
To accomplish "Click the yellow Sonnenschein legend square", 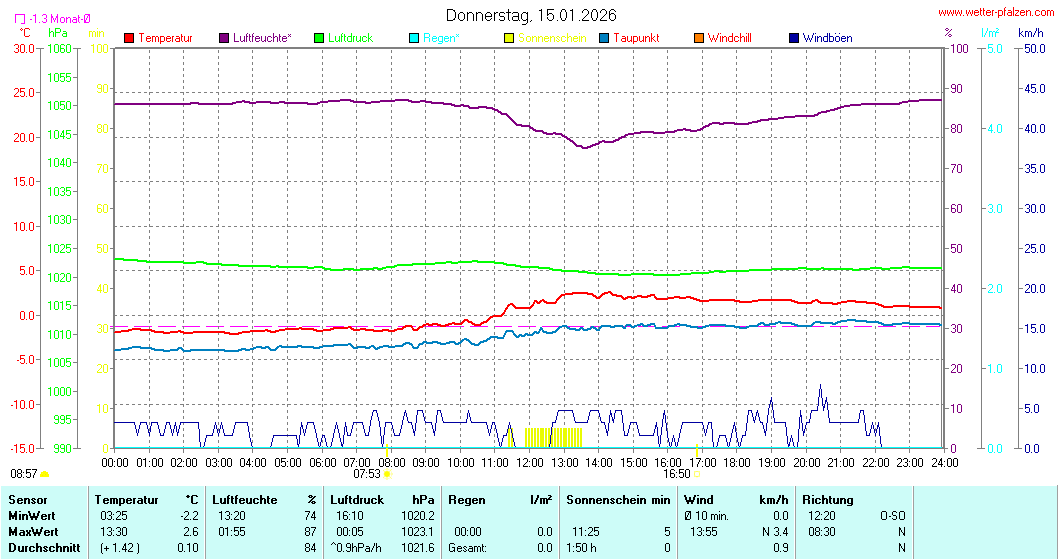I will (509, 38).
